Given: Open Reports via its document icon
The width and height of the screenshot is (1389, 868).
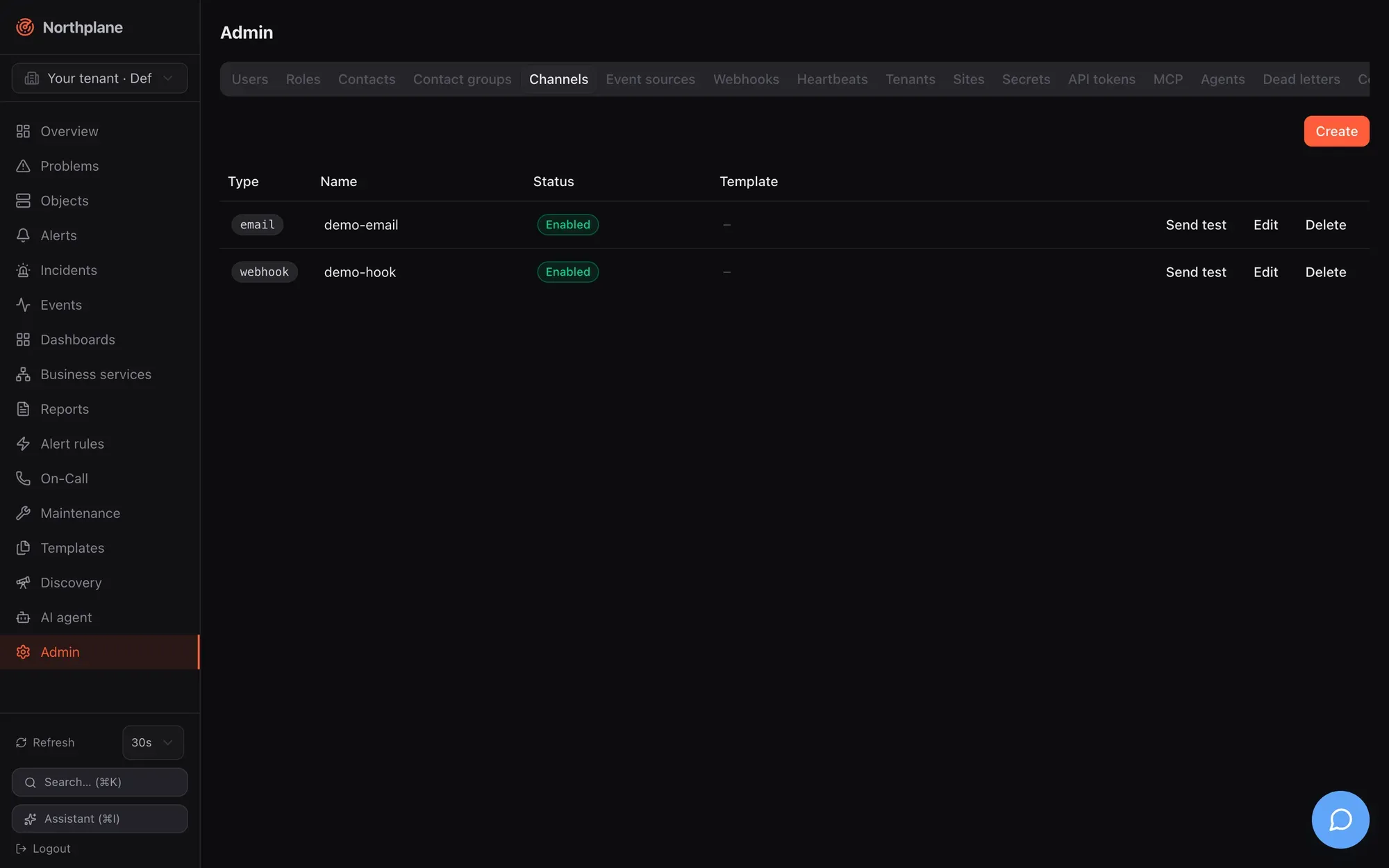Looking at the screenshot, I should (x=23, y=409).
